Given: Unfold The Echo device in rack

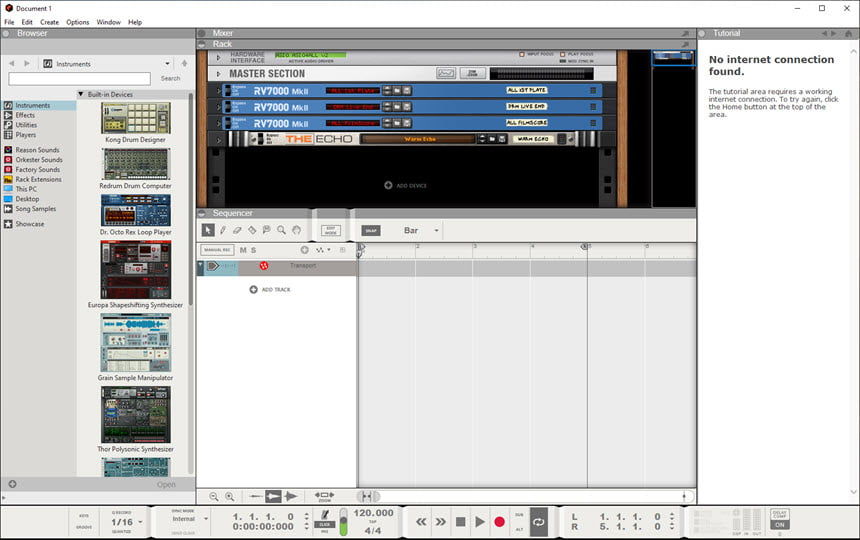Looking at the screenshot, I should coord(218,140).
